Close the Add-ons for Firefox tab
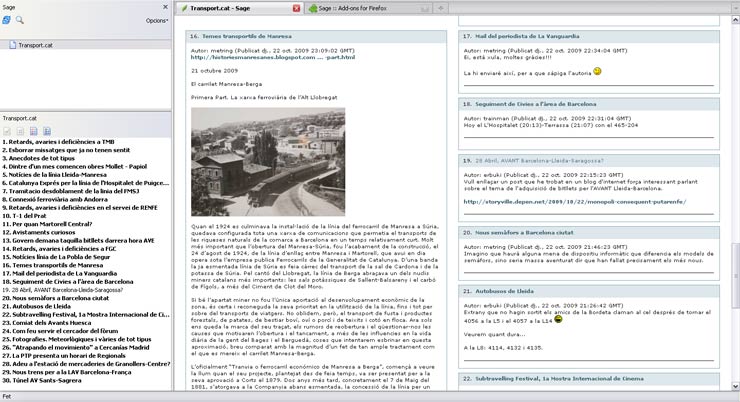Image resolution: width=740 pixels, height=402 pixels. click(425, 8)
